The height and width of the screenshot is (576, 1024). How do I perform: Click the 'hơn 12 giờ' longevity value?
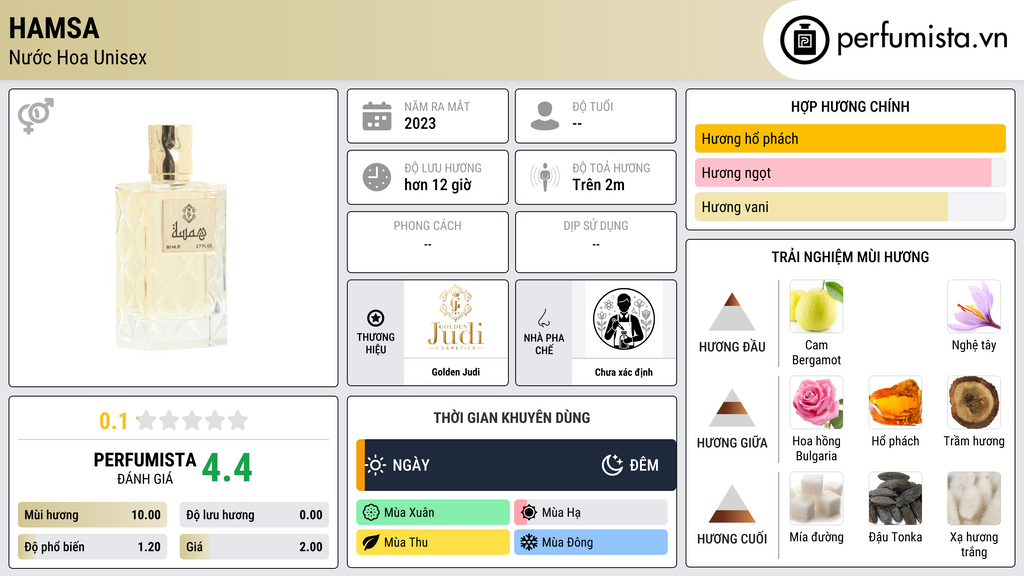[438, 185]
